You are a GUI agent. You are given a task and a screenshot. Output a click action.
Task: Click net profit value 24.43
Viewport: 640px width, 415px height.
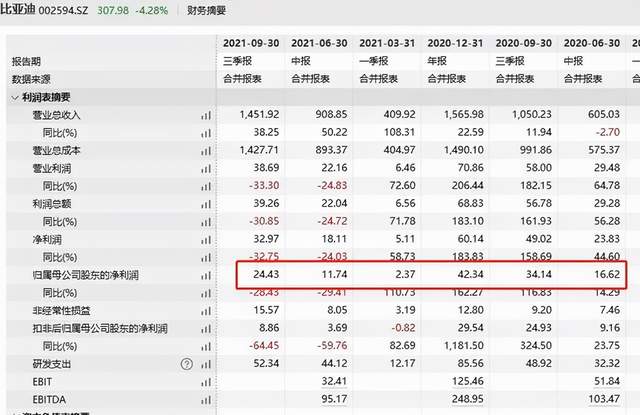(x=266, y=274)
